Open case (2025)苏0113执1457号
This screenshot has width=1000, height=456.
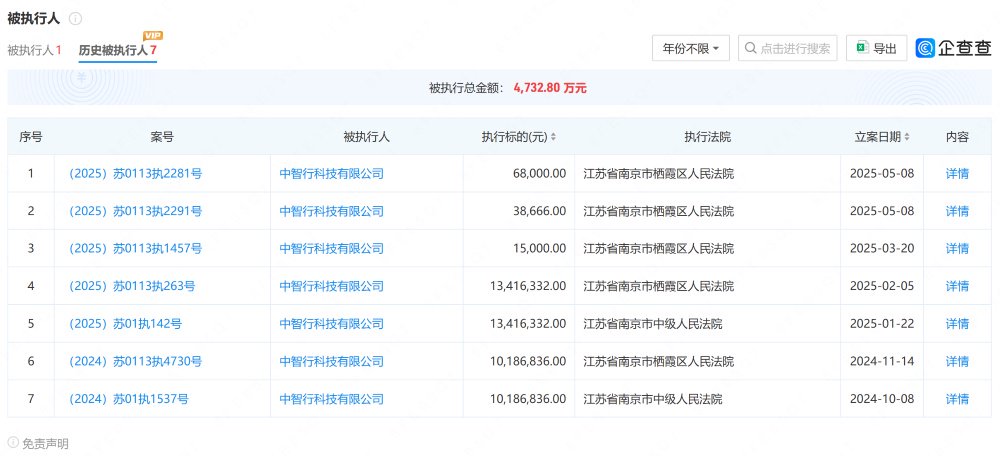pos(135,249)
